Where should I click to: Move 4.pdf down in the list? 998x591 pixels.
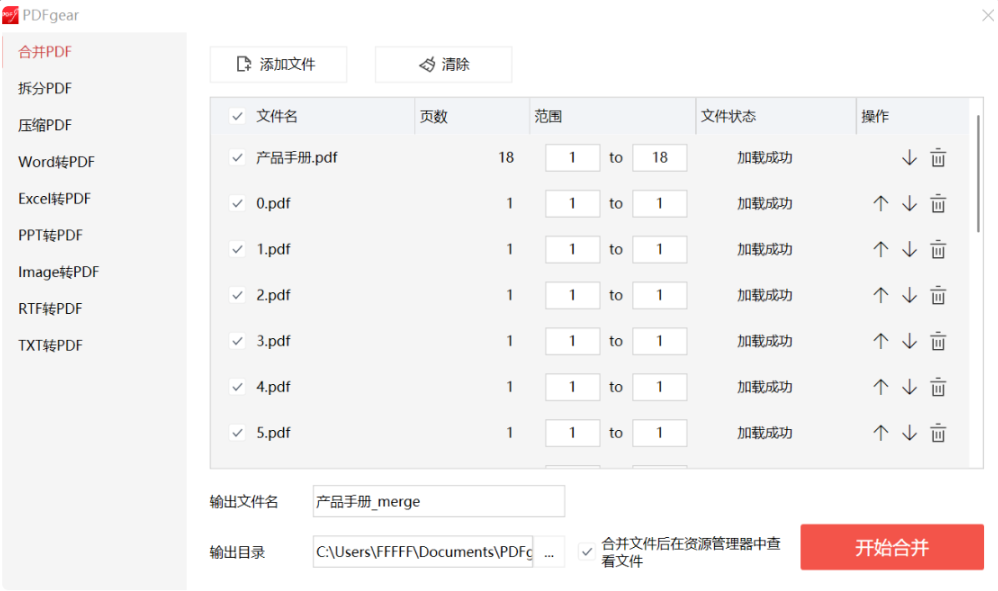[909, 387]
